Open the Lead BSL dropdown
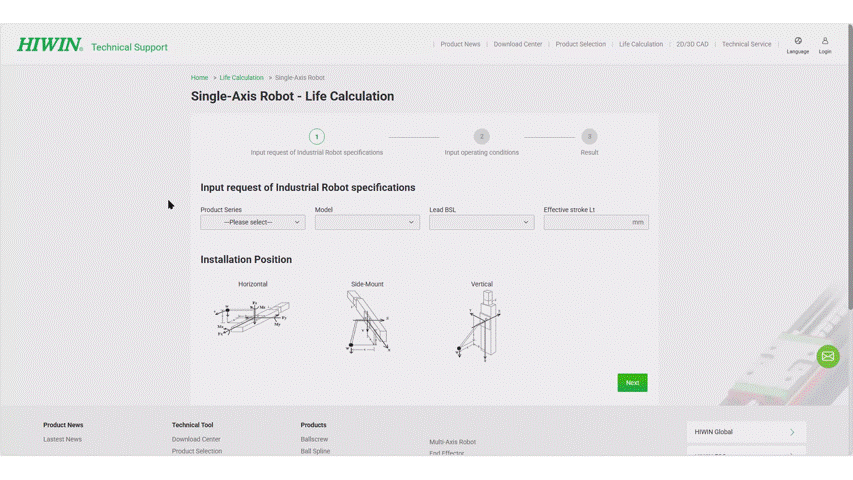 coord(481,222)
